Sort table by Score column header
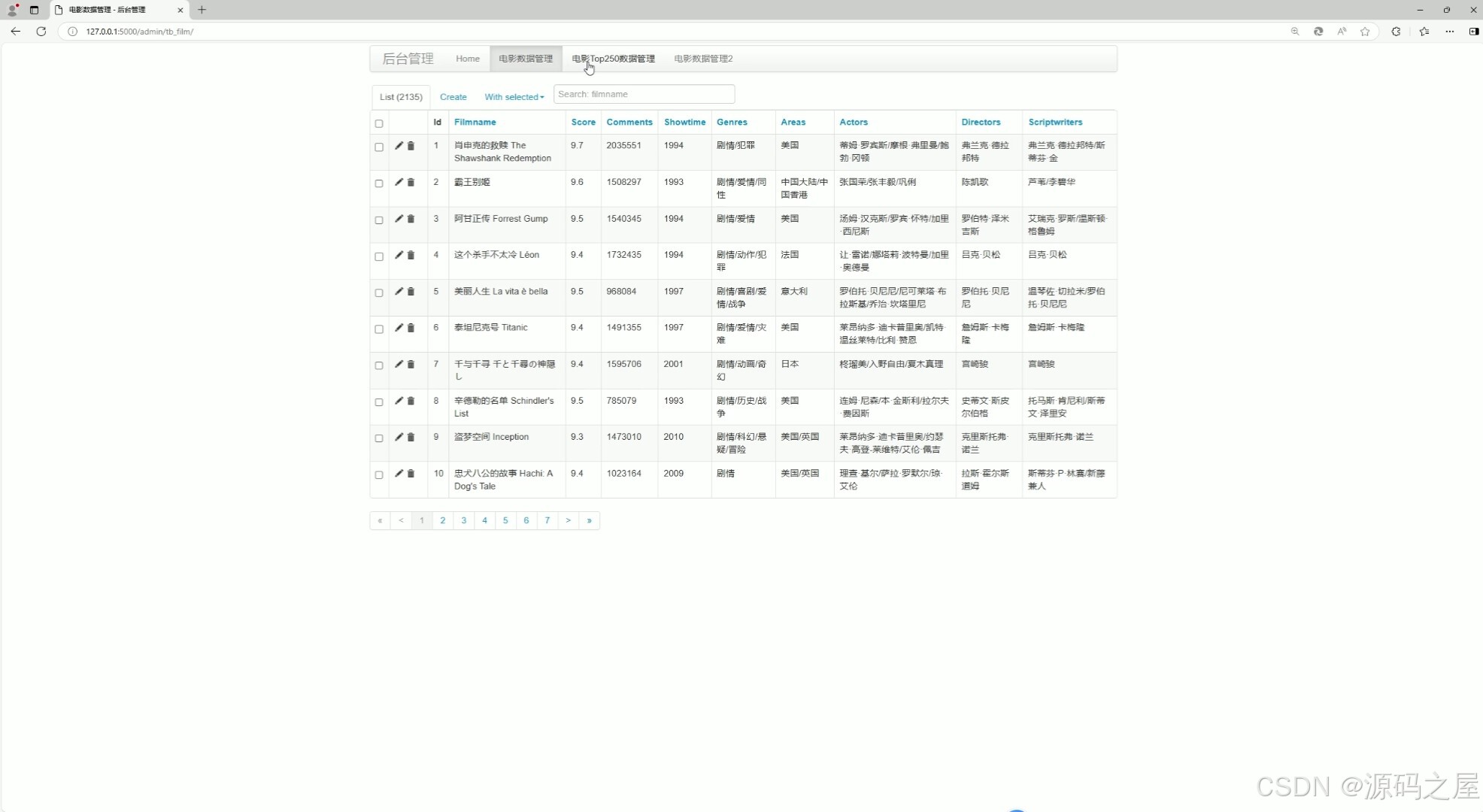 (583, 122)
